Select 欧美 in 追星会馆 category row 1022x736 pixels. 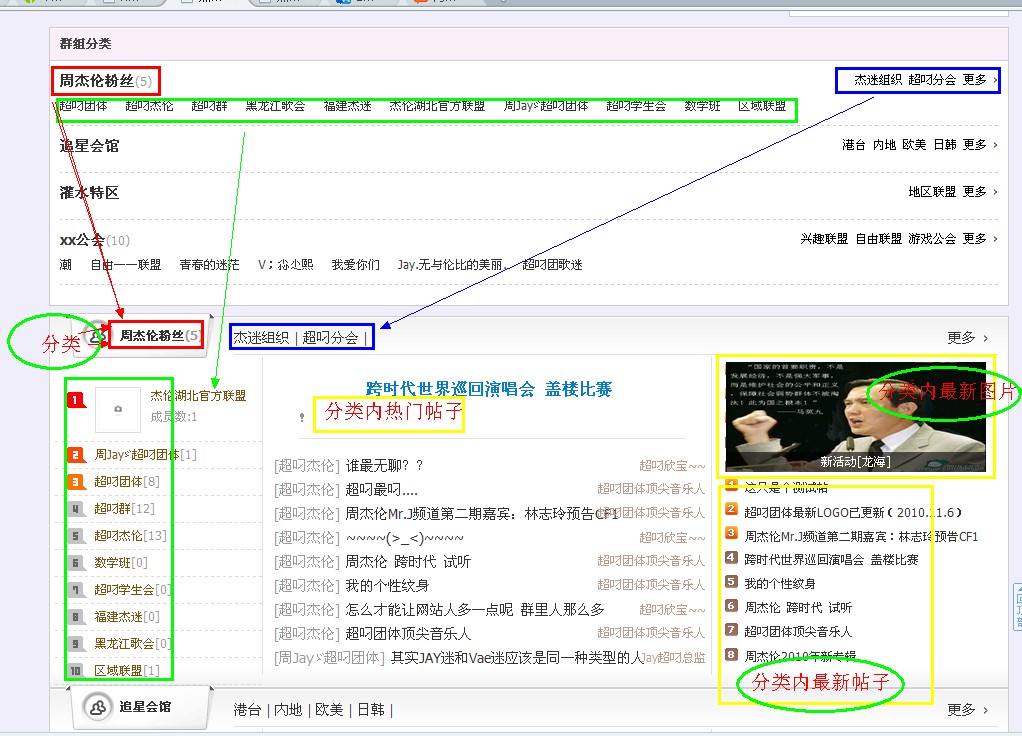[x=914, y=145]
